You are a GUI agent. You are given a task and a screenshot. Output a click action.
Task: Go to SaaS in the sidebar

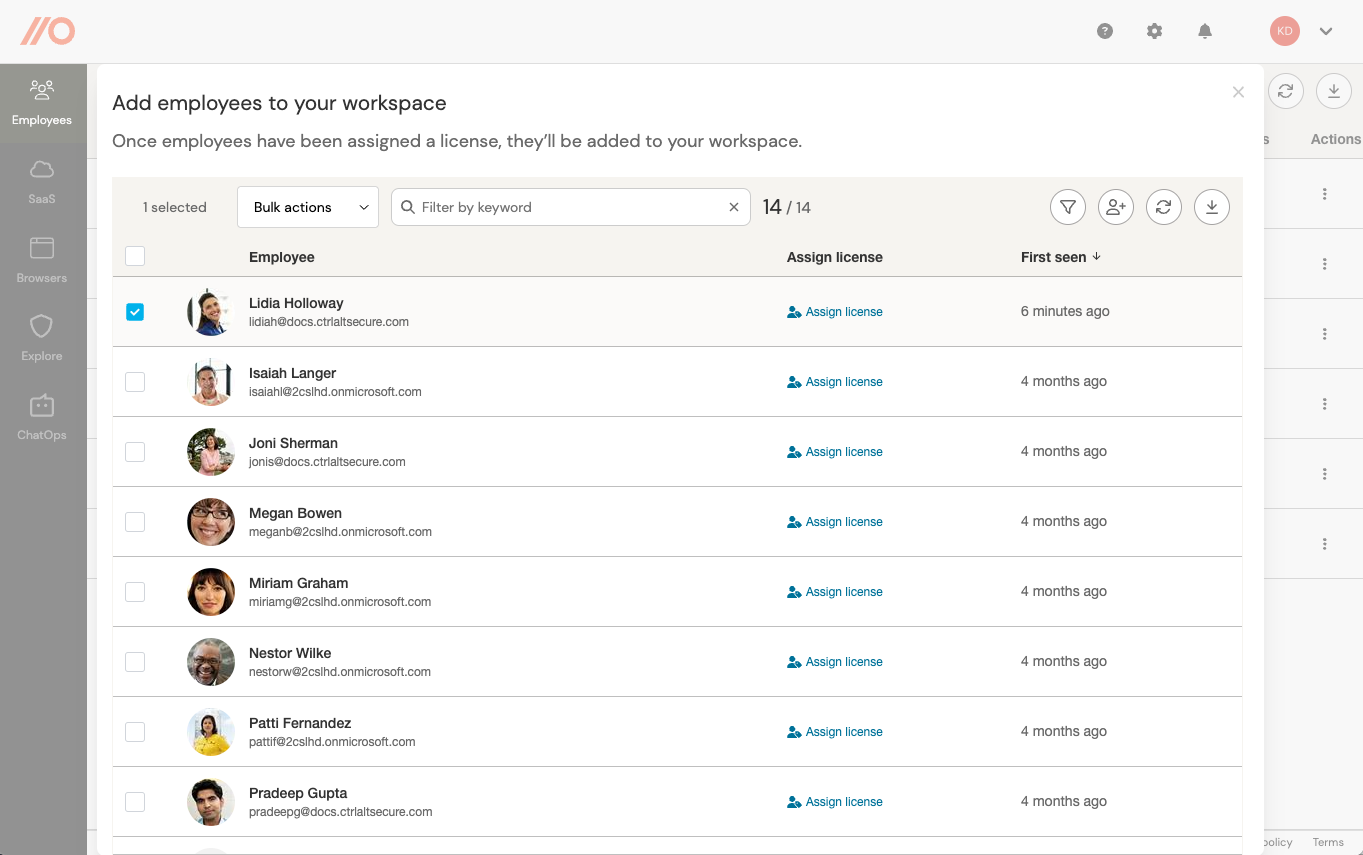(42, 180)
